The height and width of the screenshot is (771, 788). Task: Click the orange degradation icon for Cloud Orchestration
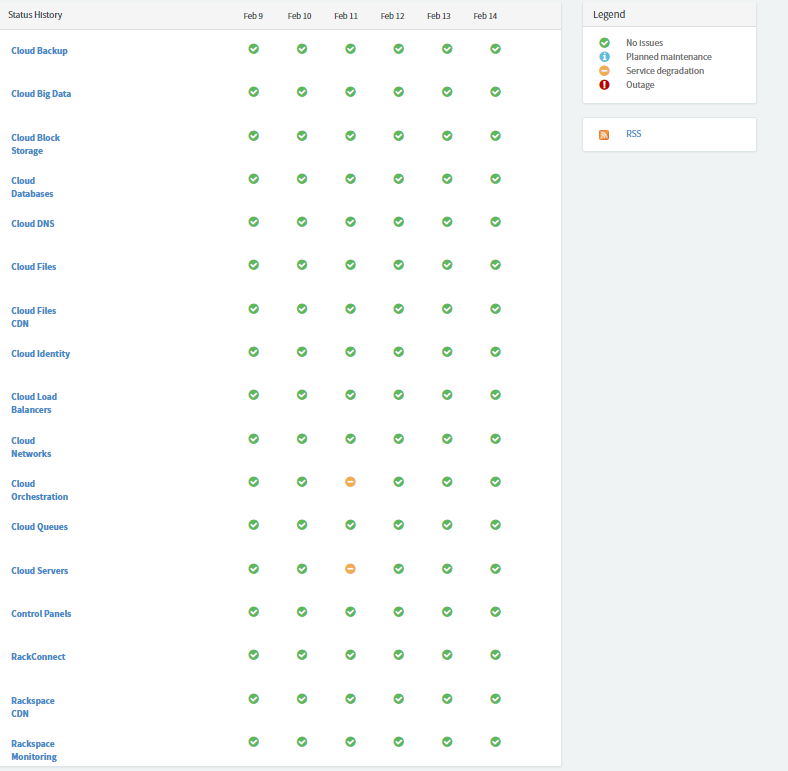pyautogui.click(x=350, y=482)
